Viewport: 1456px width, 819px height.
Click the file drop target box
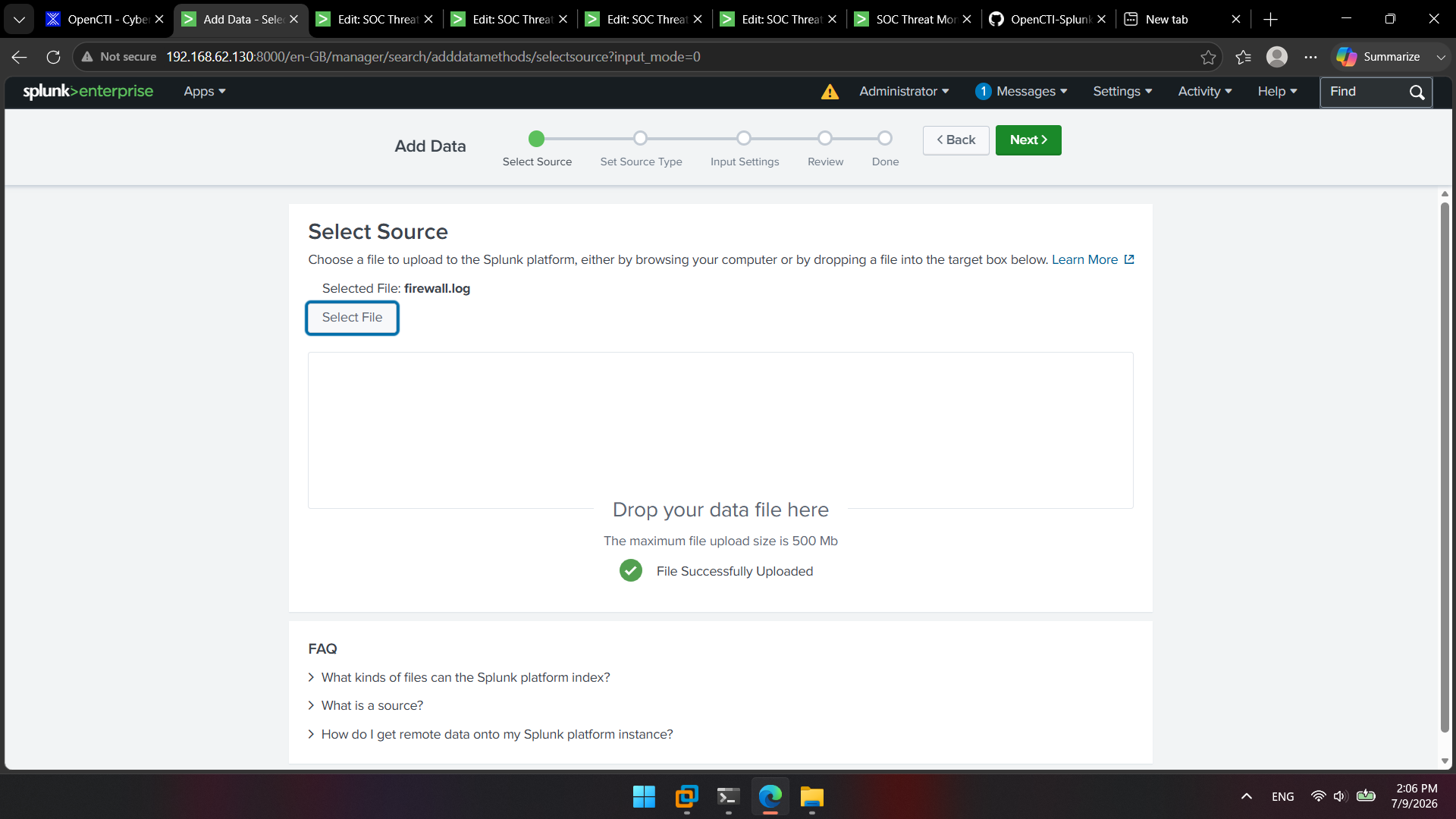[x=720, y=430]
